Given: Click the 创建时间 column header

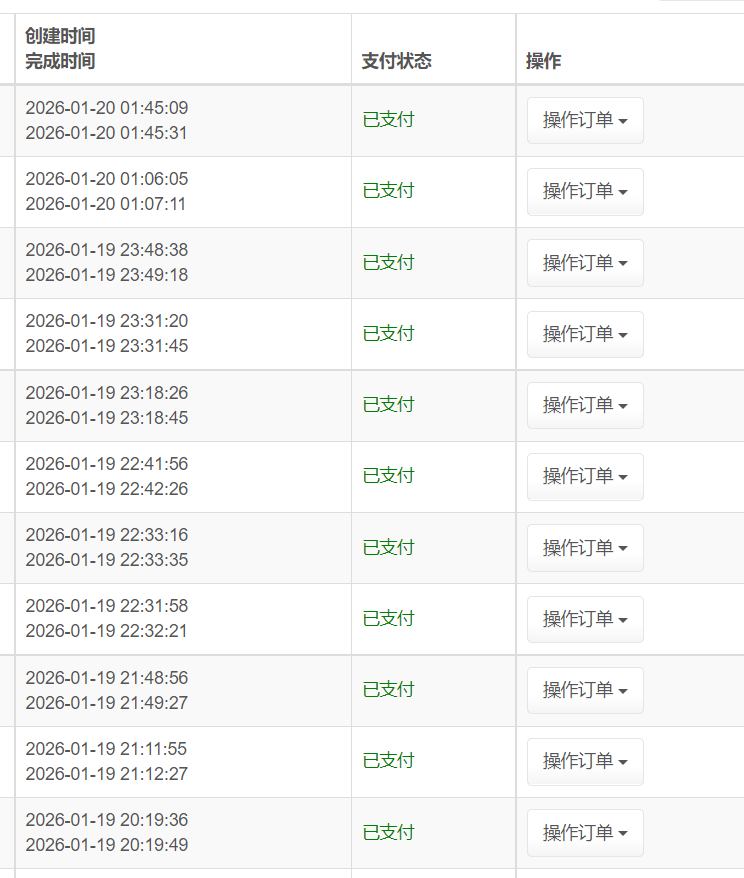Looking at the screenshot, I should 60,36.
